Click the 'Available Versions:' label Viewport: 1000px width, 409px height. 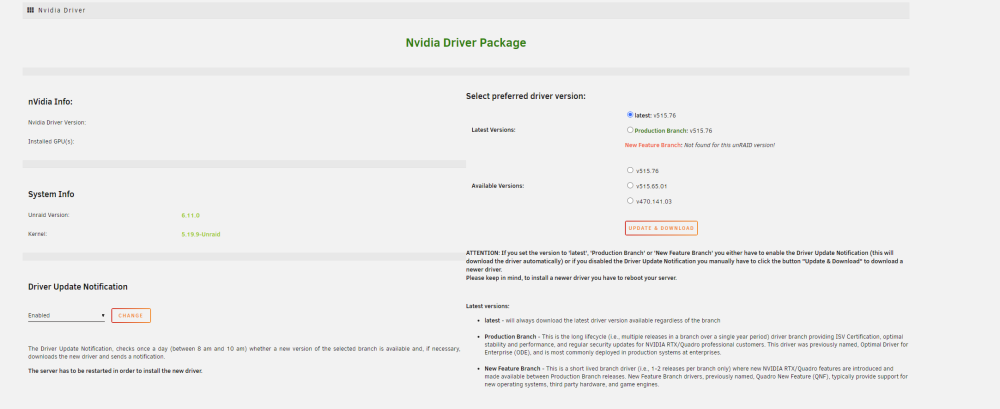click(x=497, y=186)
